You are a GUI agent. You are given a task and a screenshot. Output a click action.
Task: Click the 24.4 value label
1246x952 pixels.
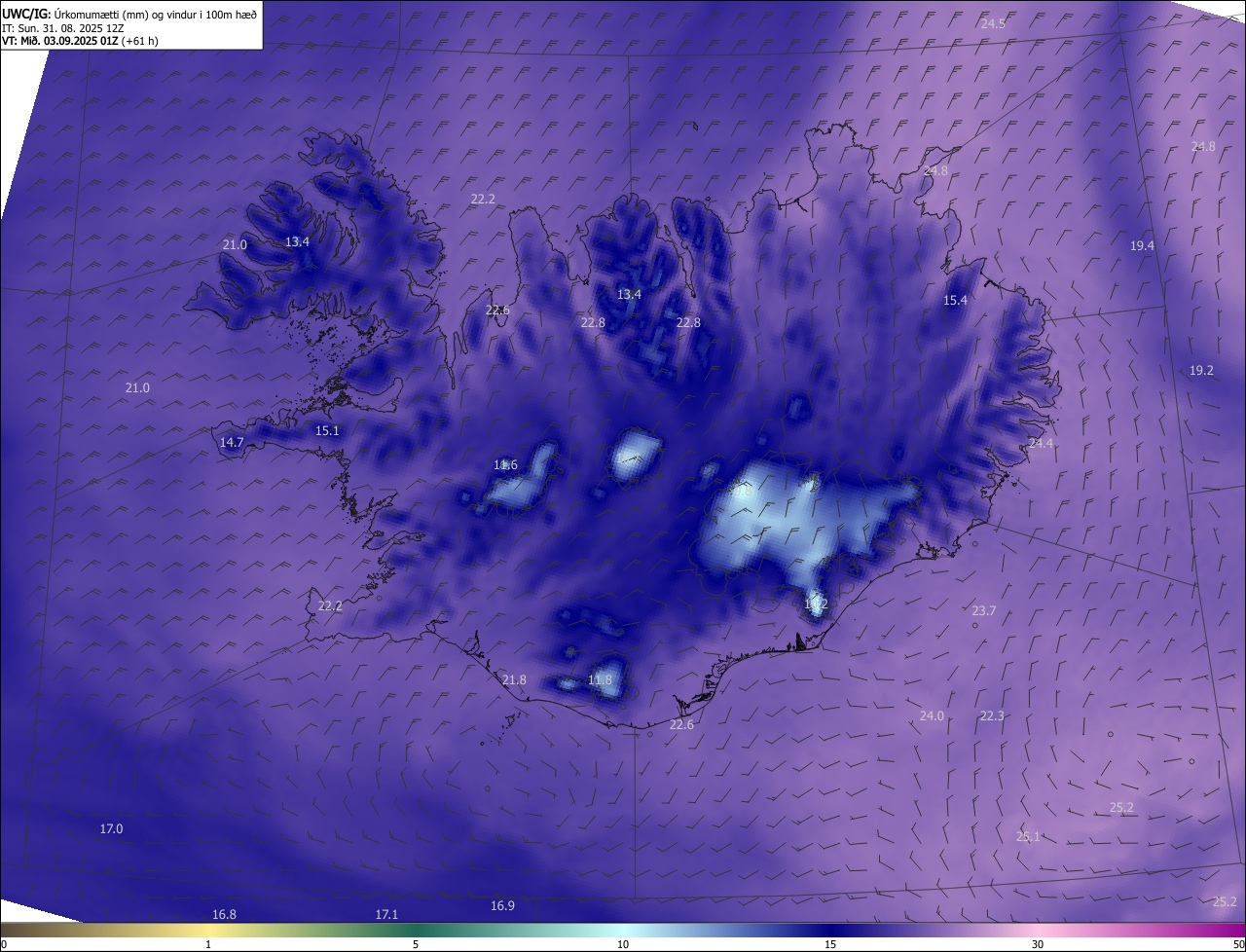pyautogui.click(x=1041, y=444)
